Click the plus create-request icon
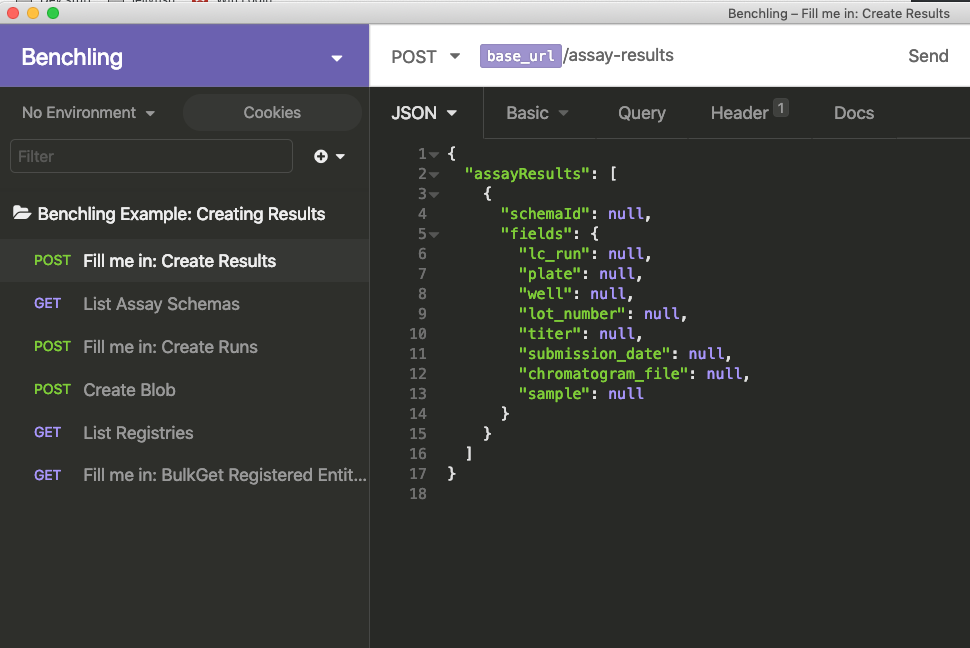 pos(320,156)
